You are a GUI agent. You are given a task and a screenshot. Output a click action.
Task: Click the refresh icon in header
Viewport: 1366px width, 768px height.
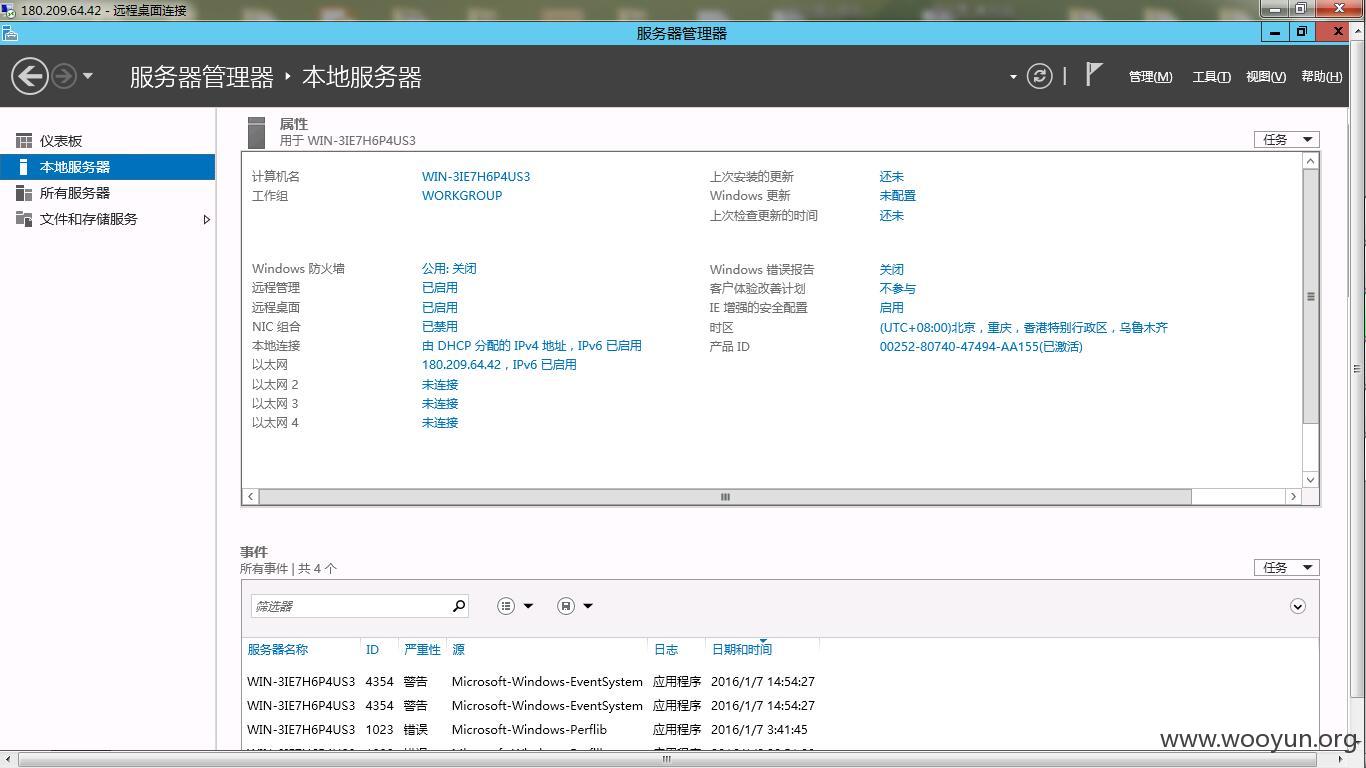1039,76
